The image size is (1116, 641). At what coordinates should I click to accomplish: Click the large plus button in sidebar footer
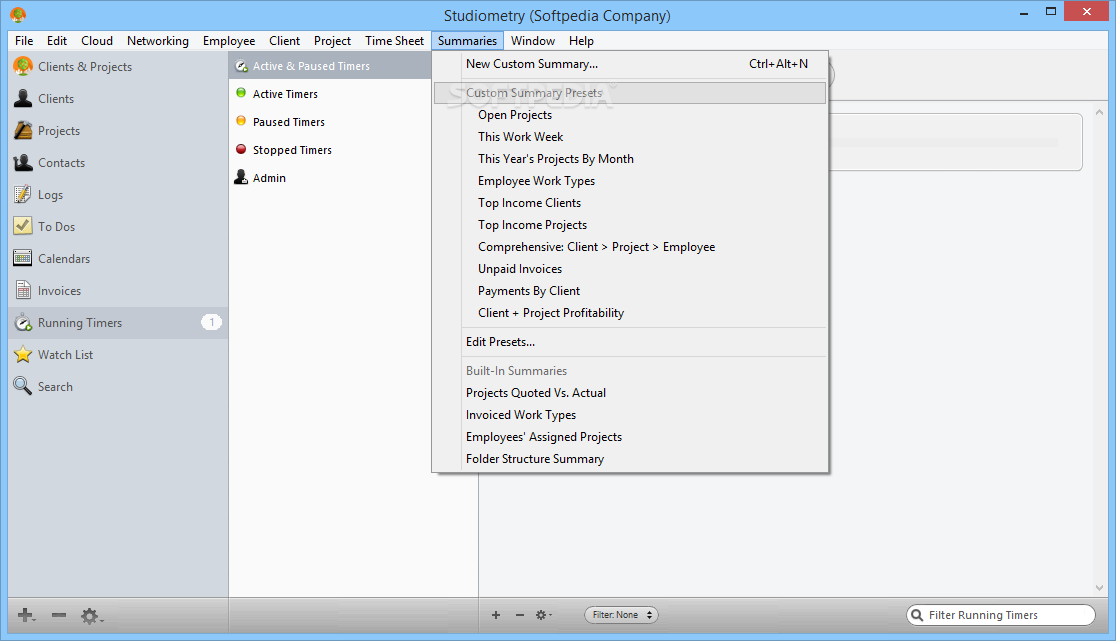(x=26, y=615)
